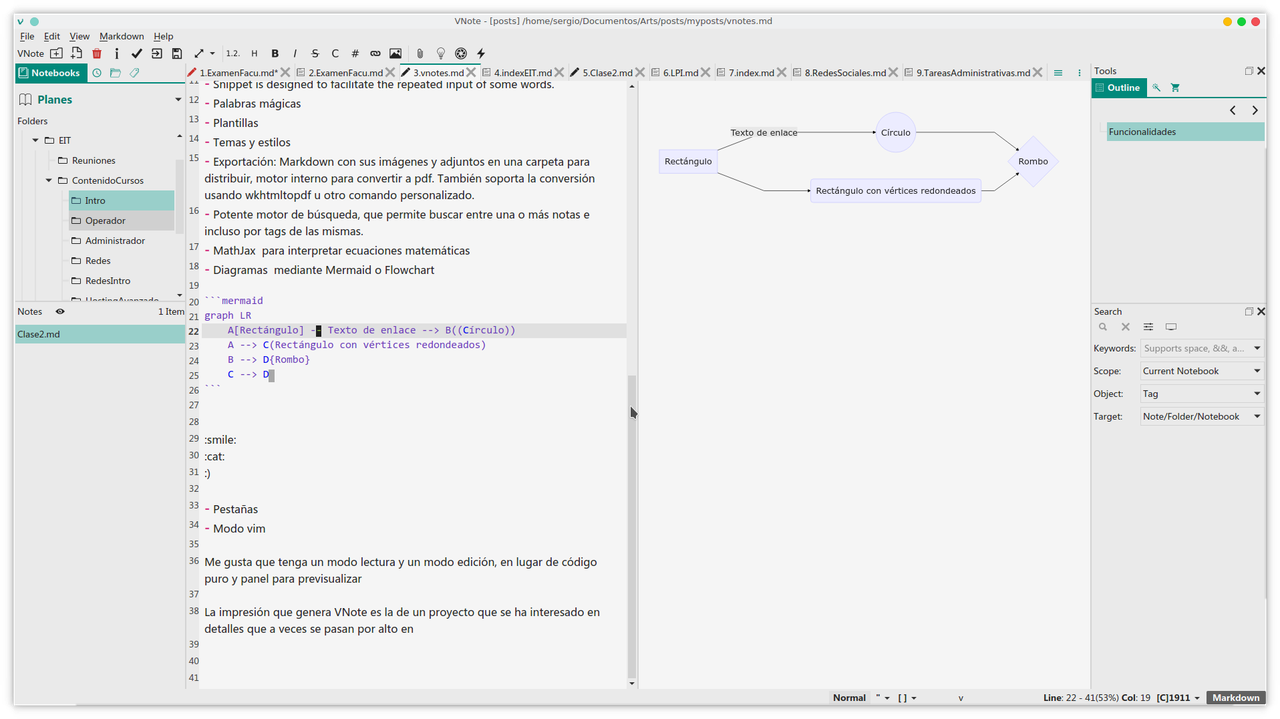Click the Outline tab in Tools
1280x719 pixels.
click(x=1117, y=88)
